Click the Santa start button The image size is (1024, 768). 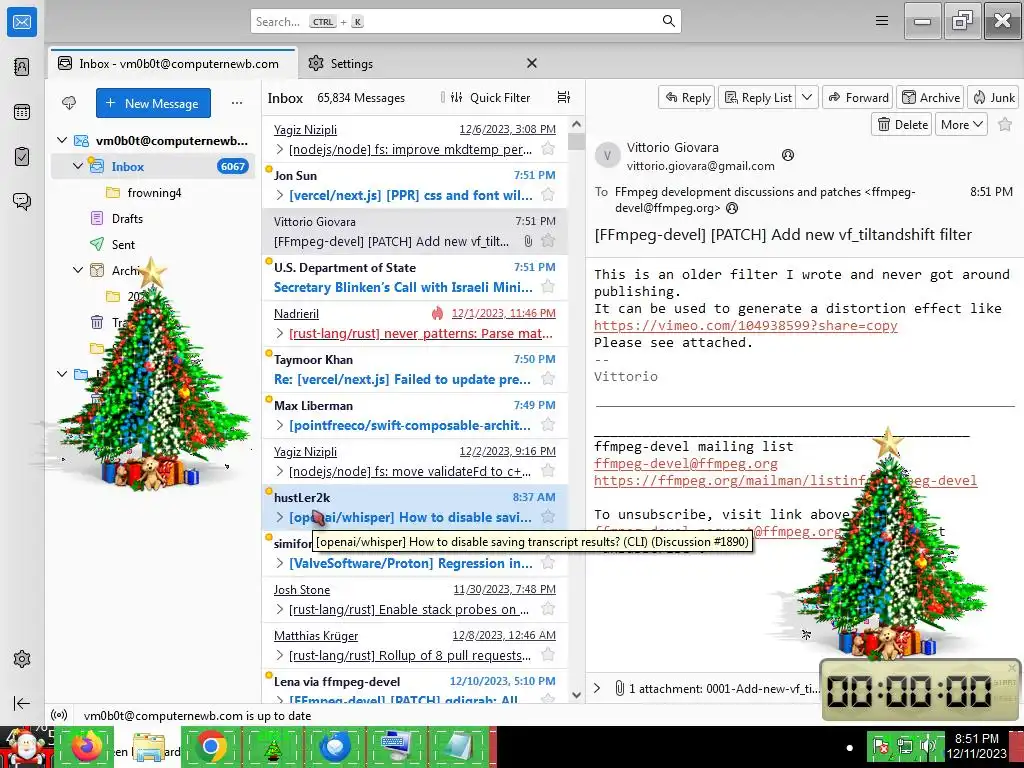pyautogui.click(x=26, y=746)
